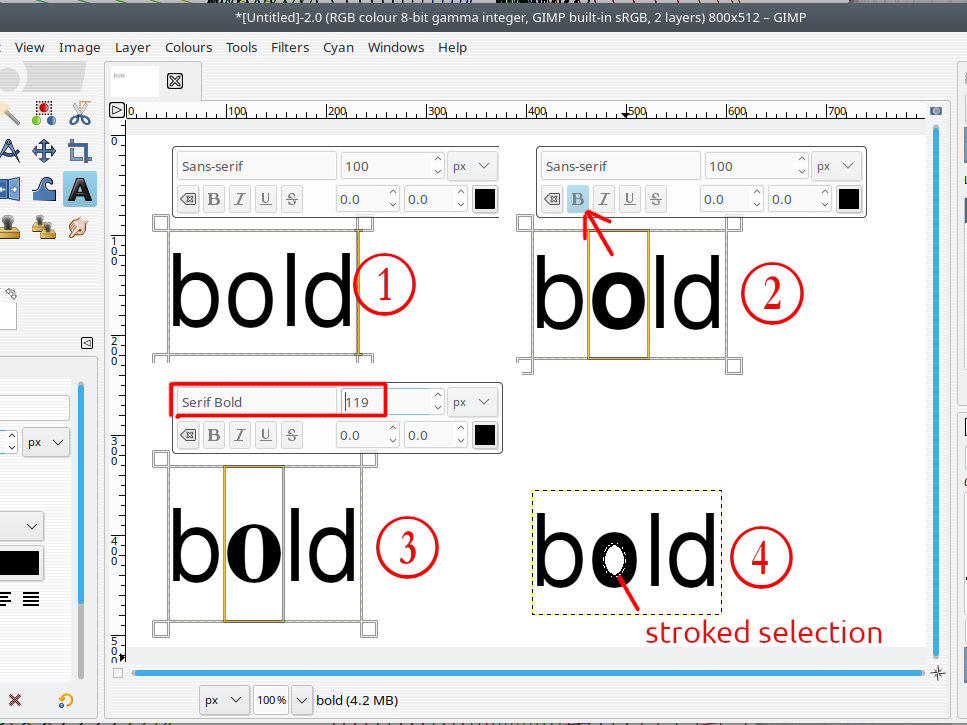Open the black colour swatch in Serif Bold overlay

pyautogui.click(x=485, y=435)
